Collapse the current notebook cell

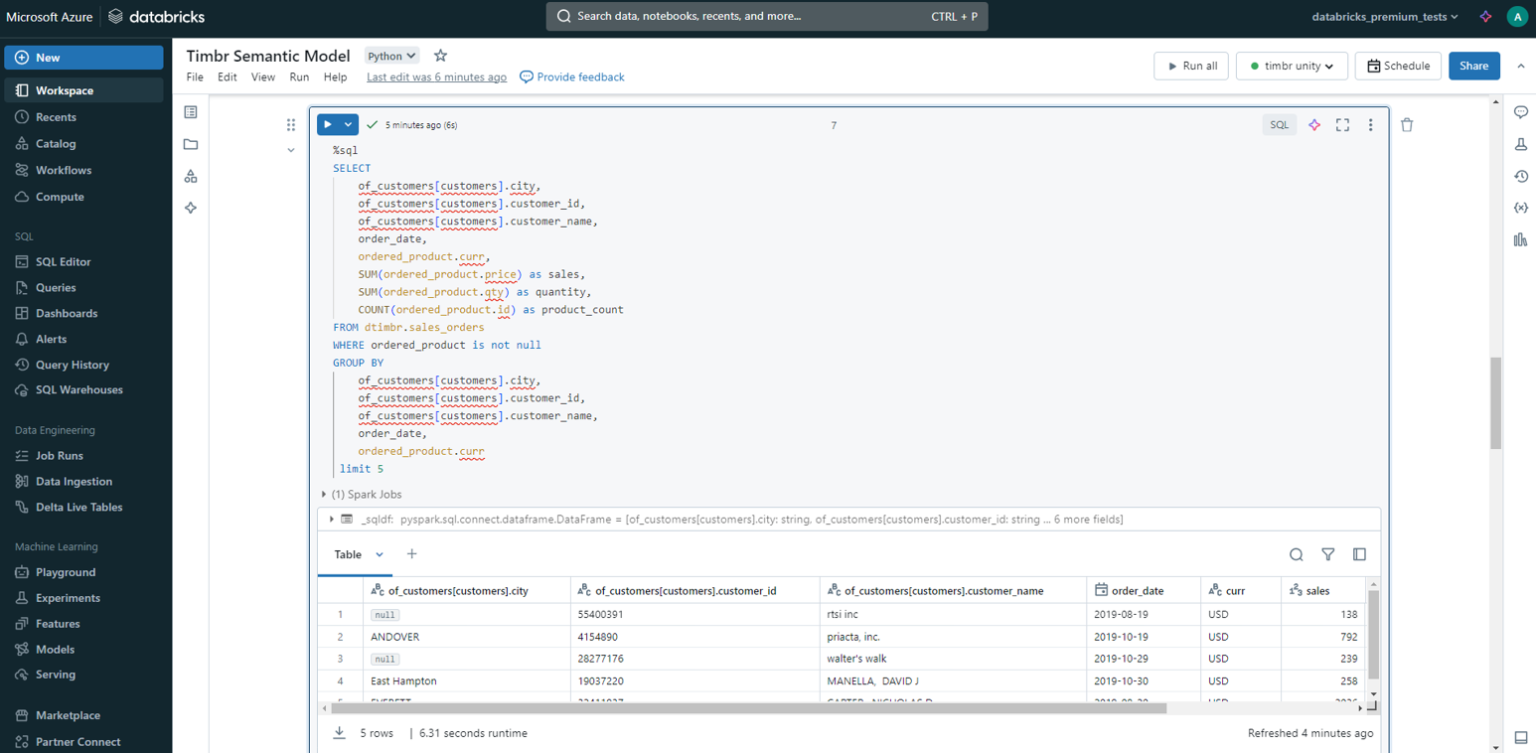290,149
